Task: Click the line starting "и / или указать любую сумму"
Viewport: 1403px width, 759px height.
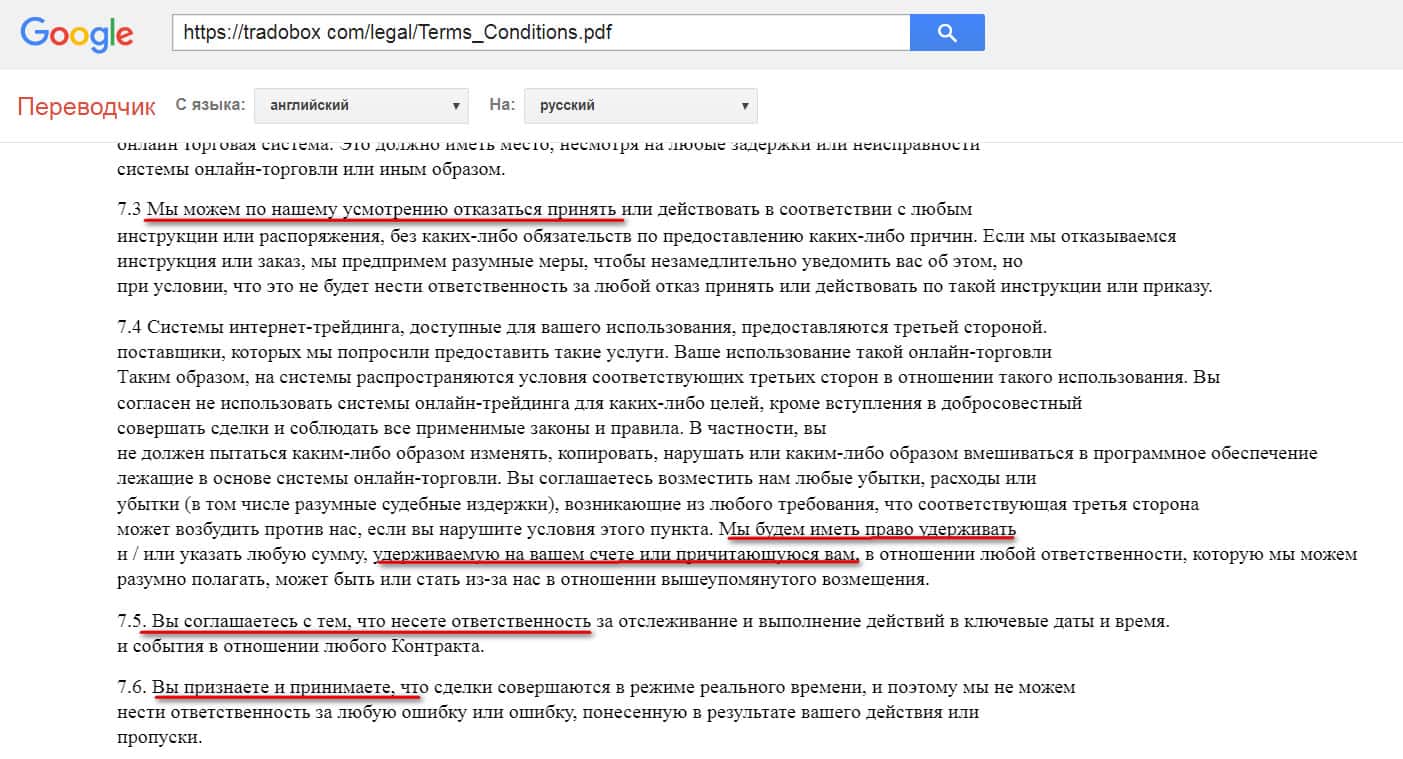Action: [737, 554]
